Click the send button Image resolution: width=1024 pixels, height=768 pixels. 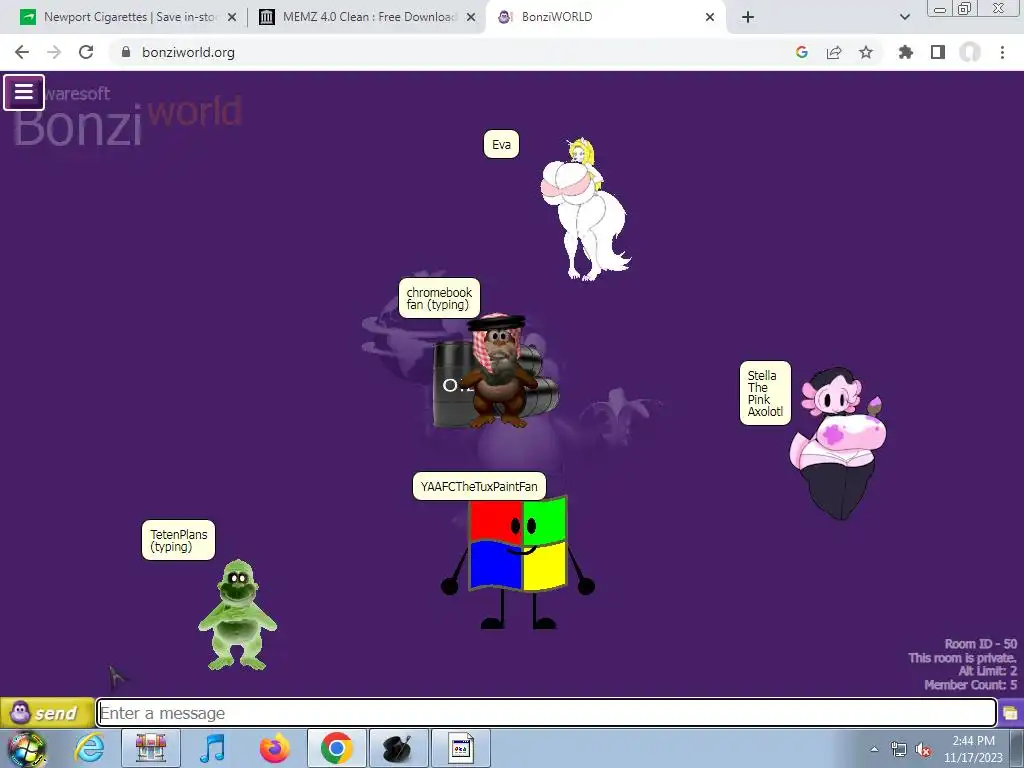click(46, 712)
